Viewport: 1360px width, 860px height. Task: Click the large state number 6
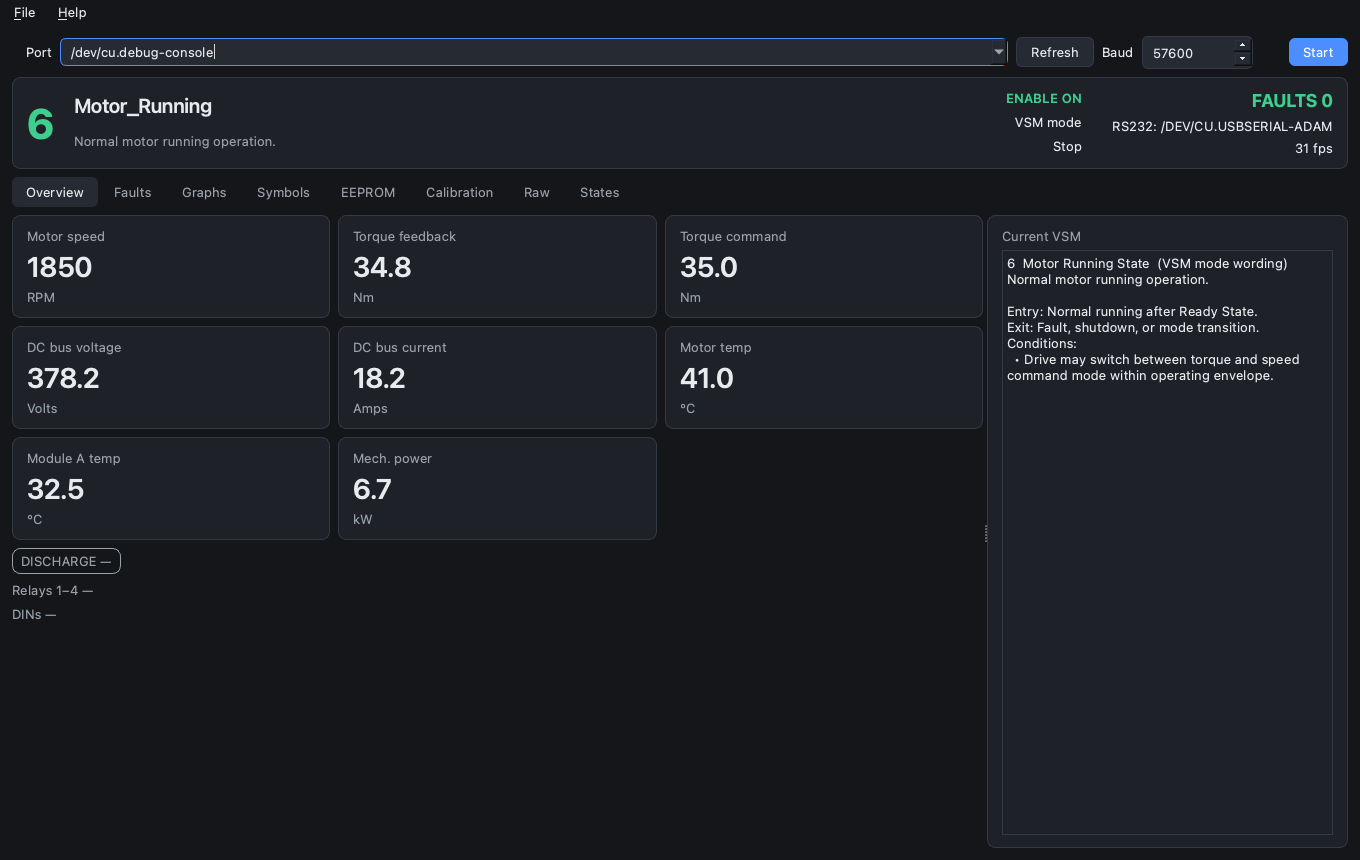[x=40, y=124]
